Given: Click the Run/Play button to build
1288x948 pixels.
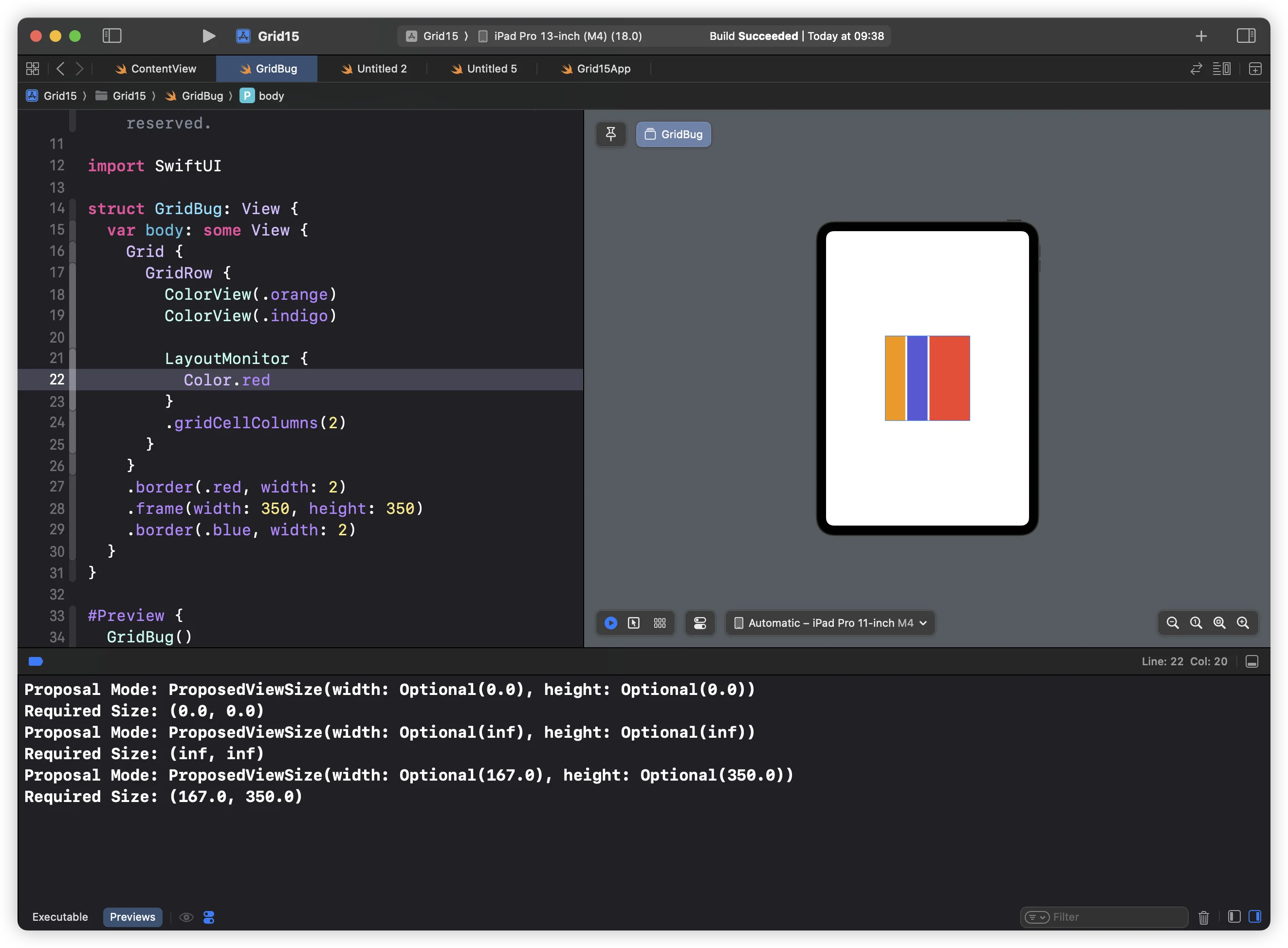Looking at the screenshot, I should point(207,36).
